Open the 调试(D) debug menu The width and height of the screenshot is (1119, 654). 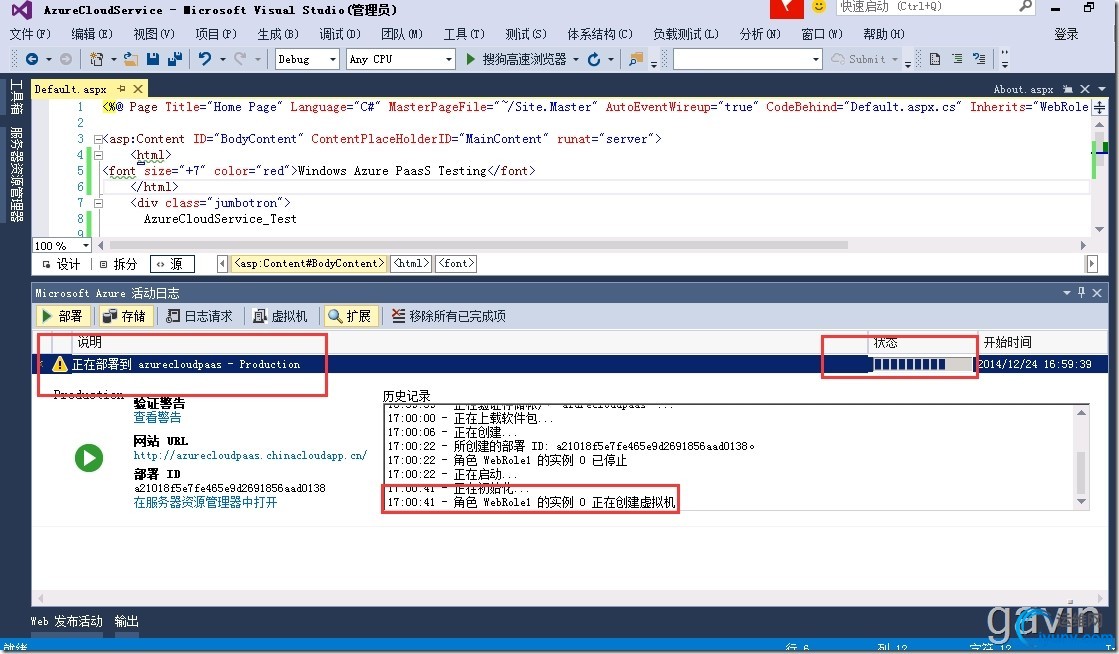pos(340,34)
